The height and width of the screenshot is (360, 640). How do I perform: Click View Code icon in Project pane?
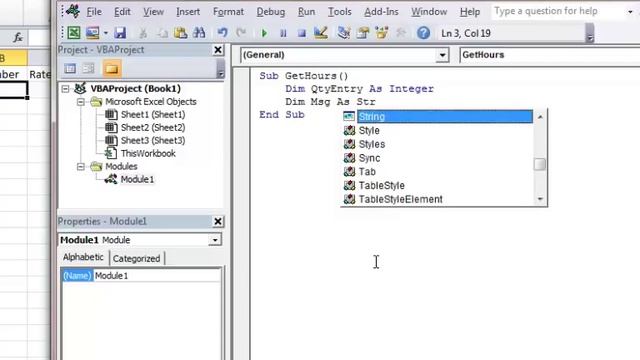tap(70, 69)
